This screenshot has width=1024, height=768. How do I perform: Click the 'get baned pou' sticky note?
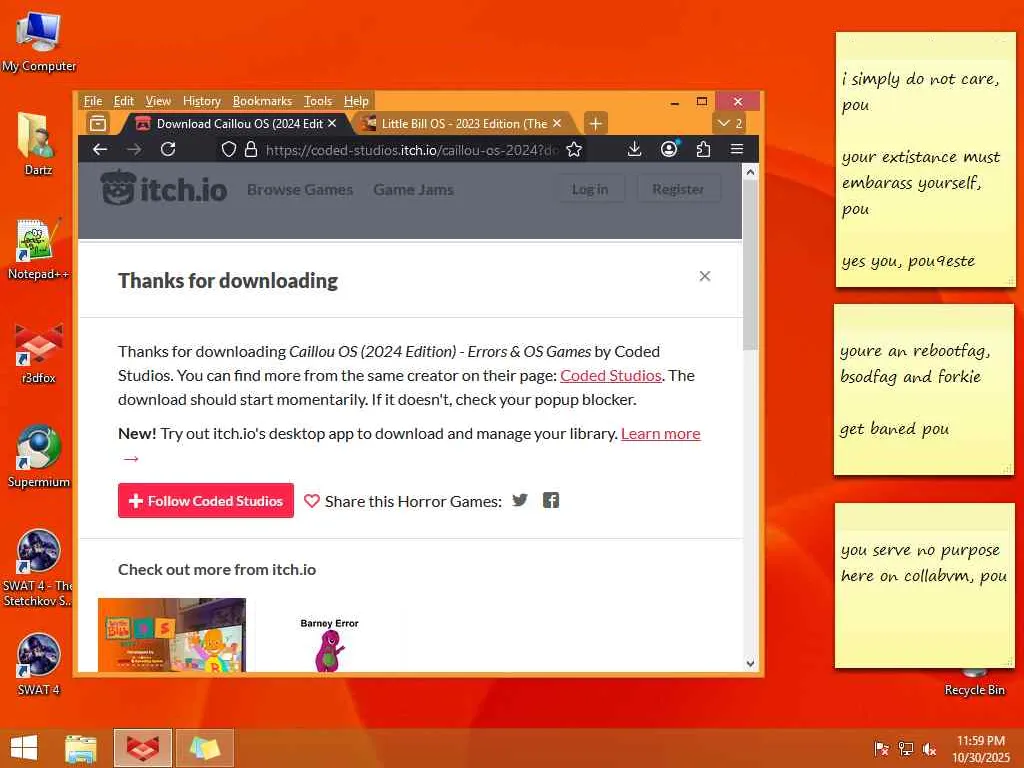(924, 390)
